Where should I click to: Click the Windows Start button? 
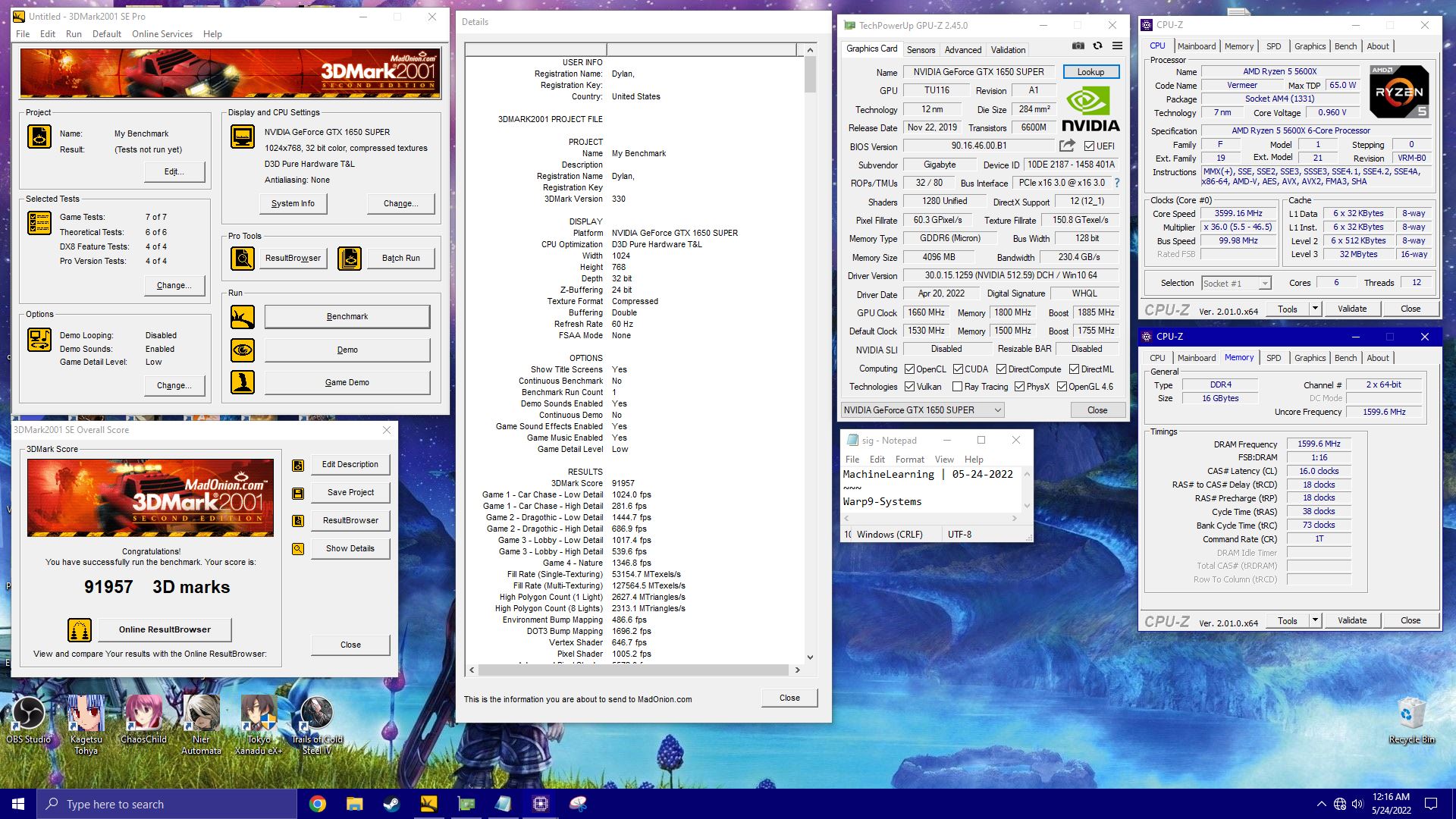click(18, 804)
